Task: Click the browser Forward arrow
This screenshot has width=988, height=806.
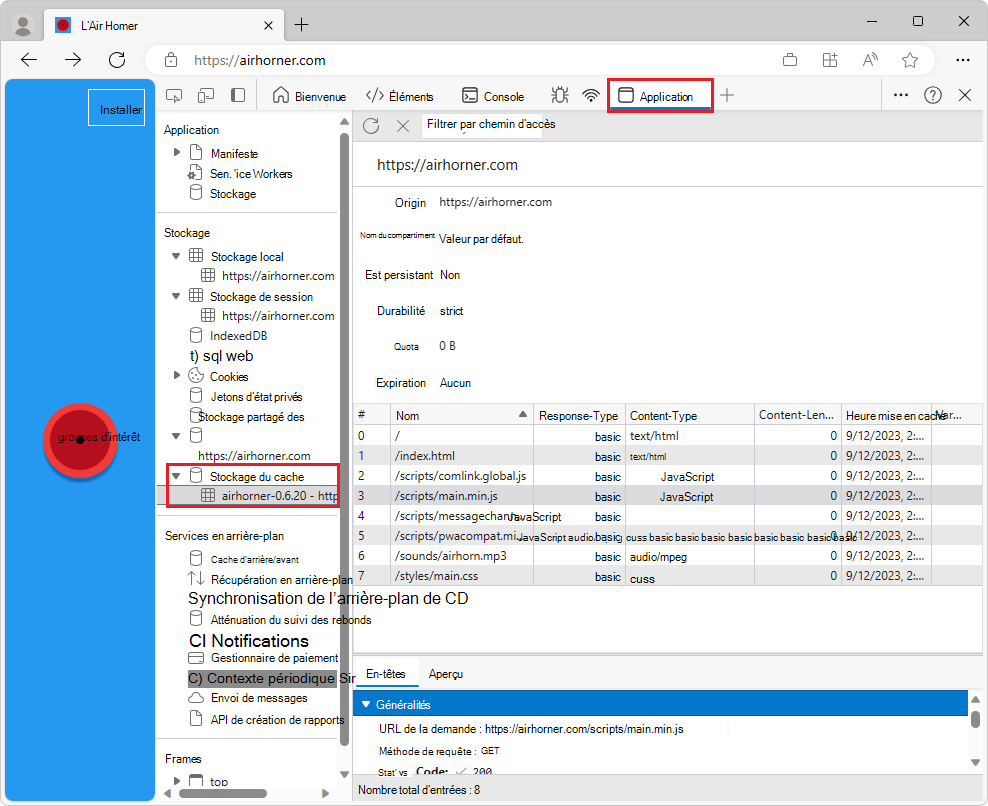Action: click(73, 60)
